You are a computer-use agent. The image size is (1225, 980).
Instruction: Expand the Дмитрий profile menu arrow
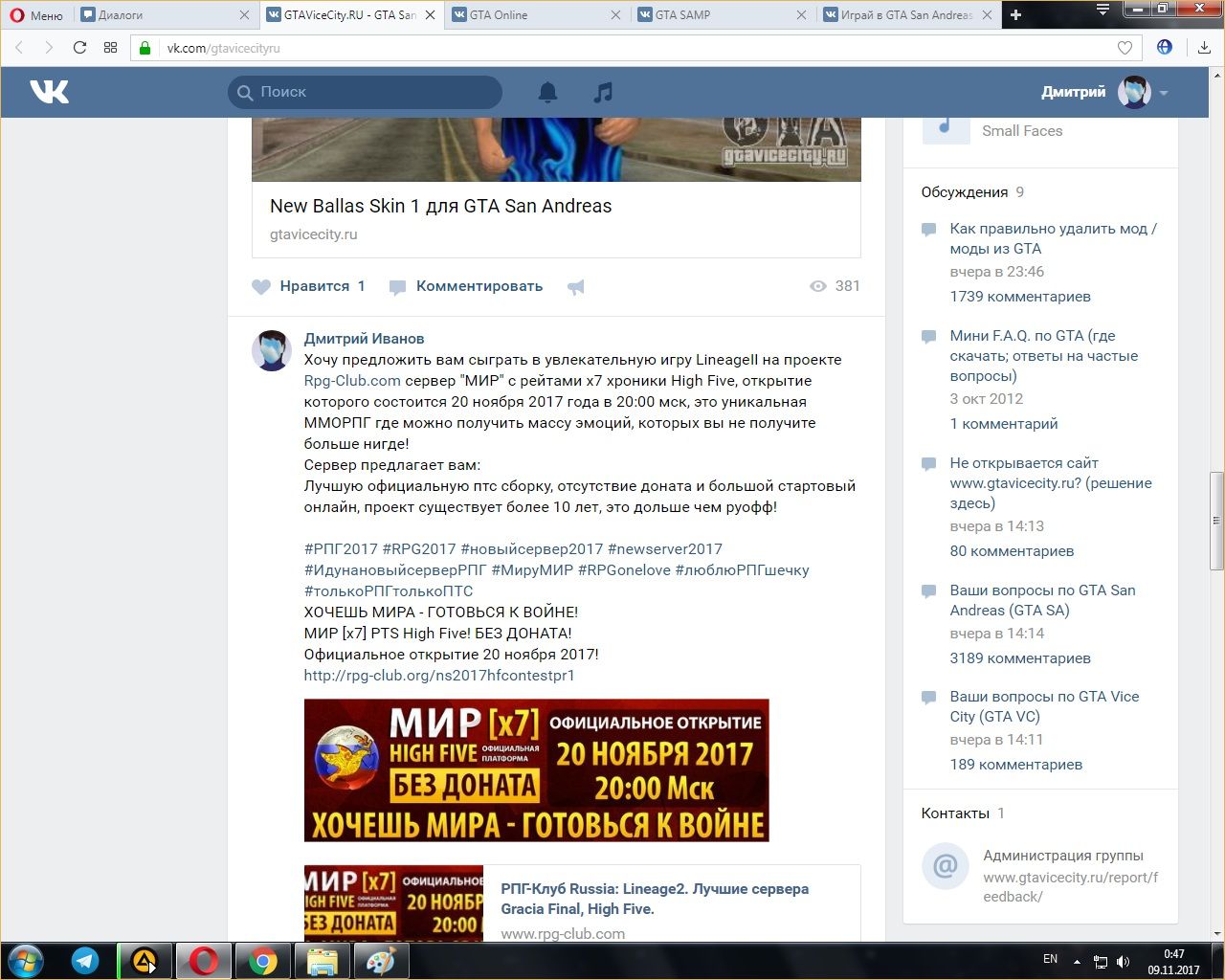click(x=1164, y=93)
